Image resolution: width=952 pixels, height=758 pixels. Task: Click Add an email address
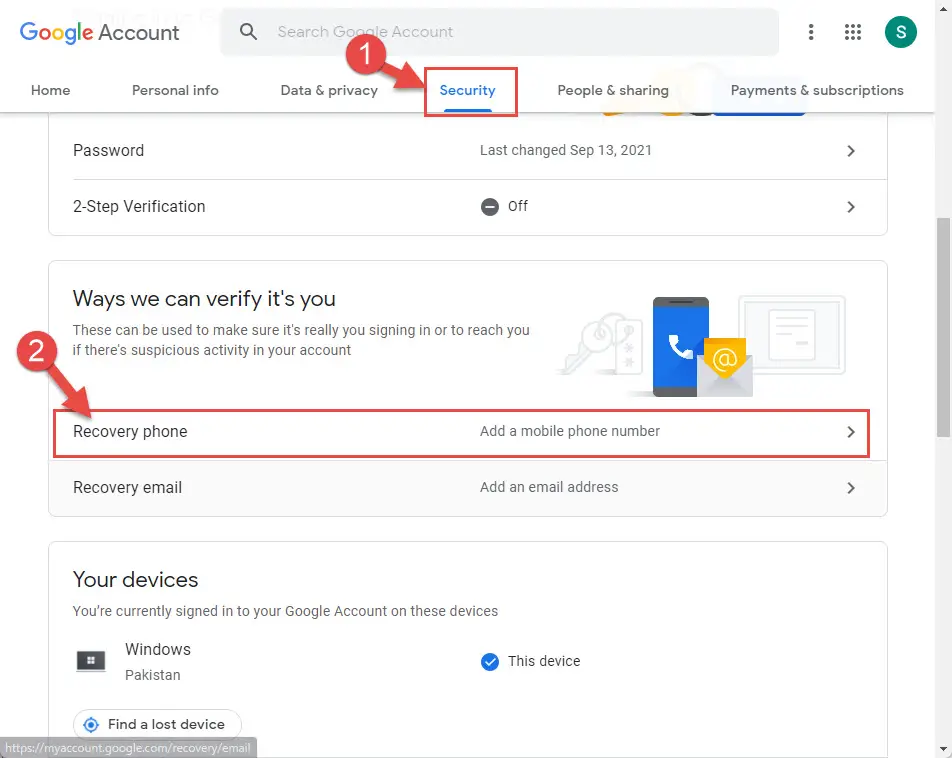549,487
